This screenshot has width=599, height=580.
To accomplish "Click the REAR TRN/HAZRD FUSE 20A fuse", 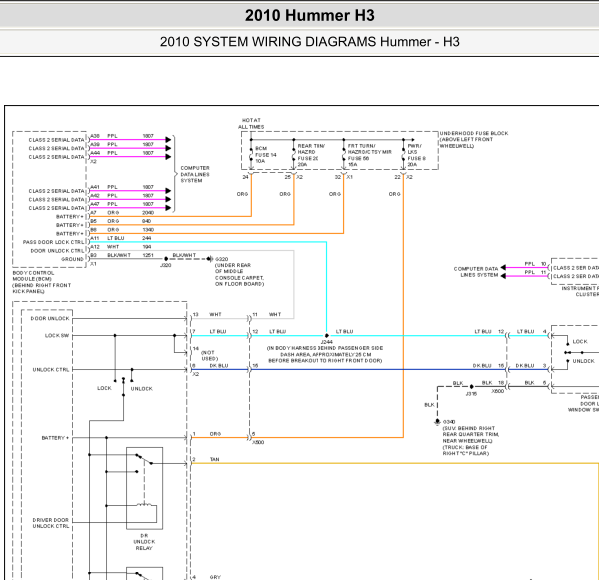I will click(x=294, y=155).
